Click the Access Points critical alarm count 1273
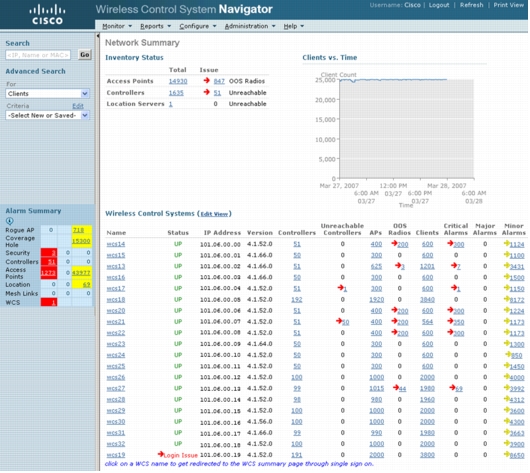This screenshot has height=473, width=530. click(x=49, y=273)
